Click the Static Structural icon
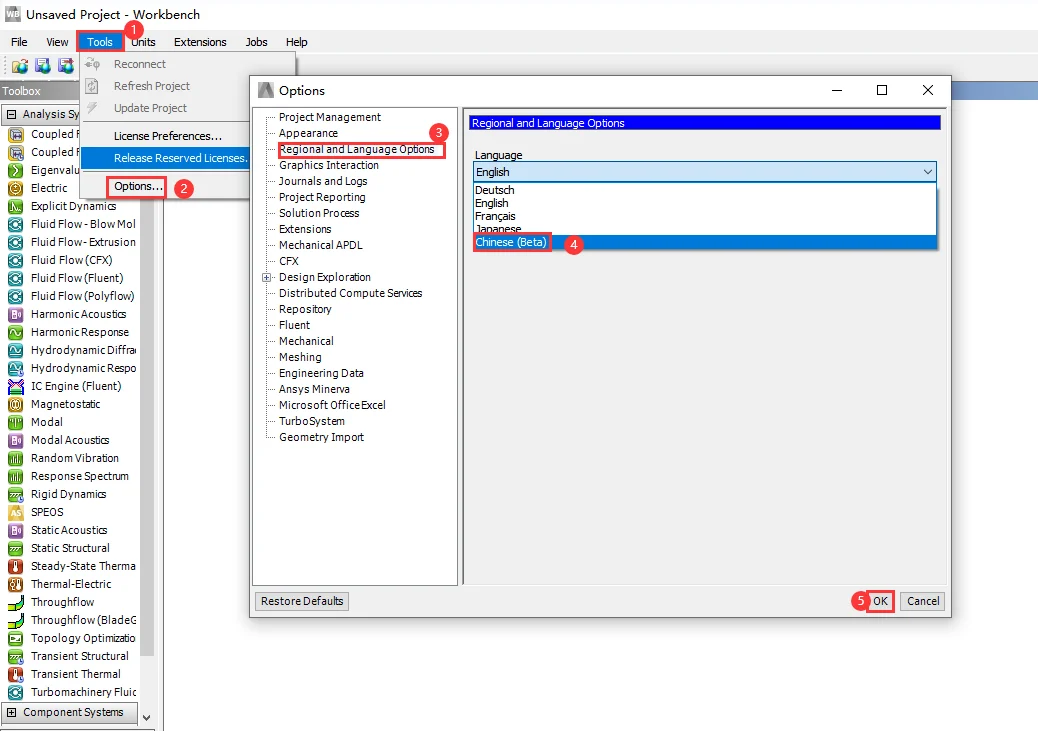Image resolution: width=1038 pixels, height=731 pixels. 15,548
